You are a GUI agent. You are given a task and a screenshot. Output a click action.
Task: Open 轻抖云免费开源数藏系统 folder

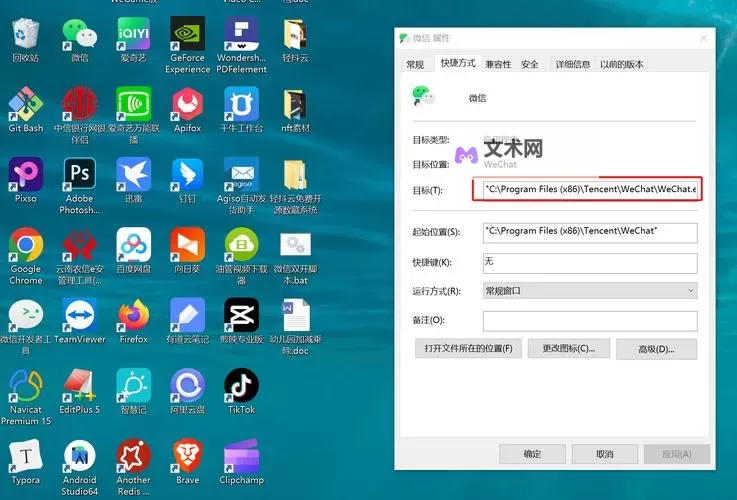click(x=295, y=174)
